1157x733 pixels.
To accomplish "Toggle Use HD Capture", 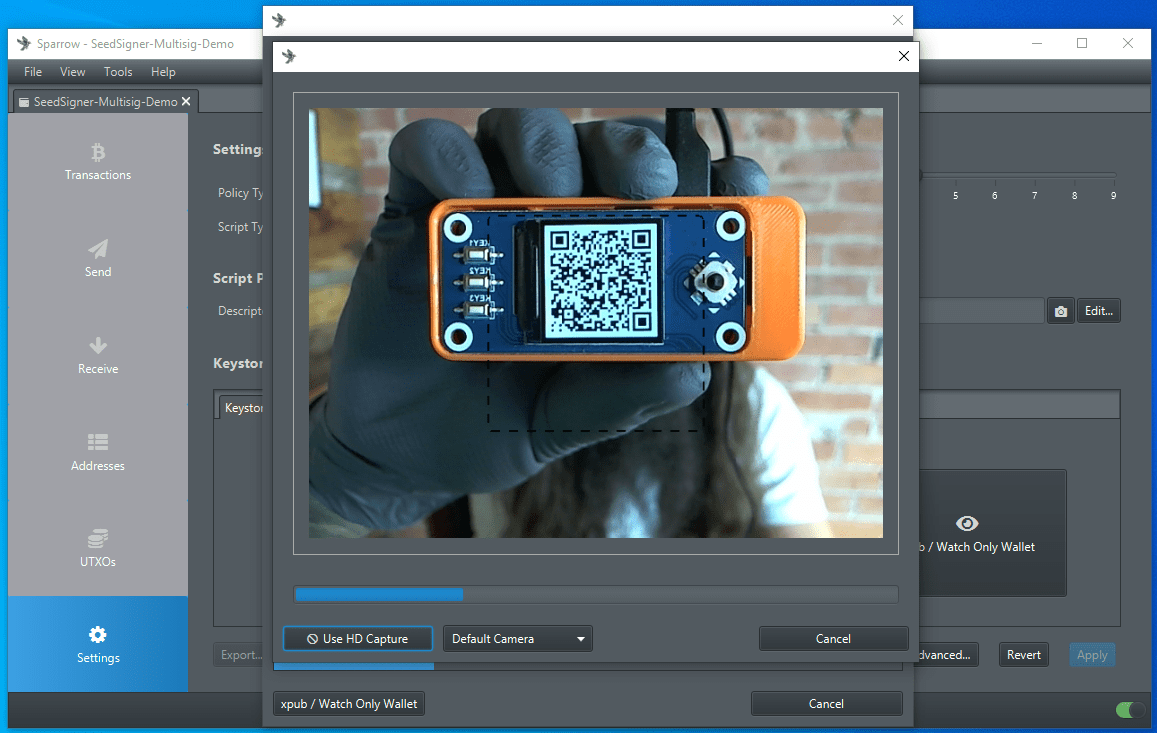I will [x=358, y=639].
